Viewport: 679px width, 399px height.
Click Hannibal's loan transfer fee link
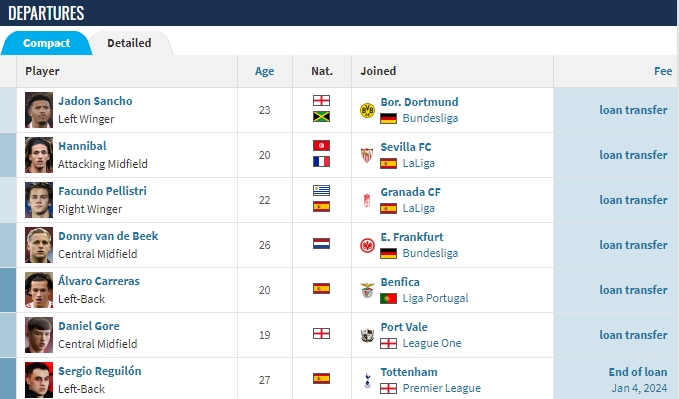(633, 155)
